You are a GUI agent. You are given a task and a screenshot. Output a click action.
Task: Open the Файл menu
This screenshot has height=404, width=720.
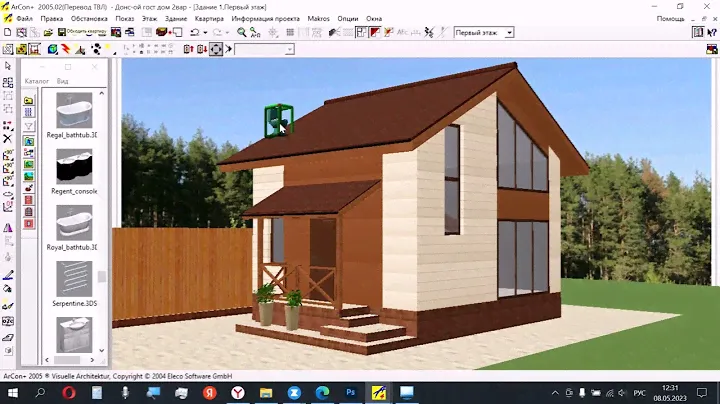[24, 18]
